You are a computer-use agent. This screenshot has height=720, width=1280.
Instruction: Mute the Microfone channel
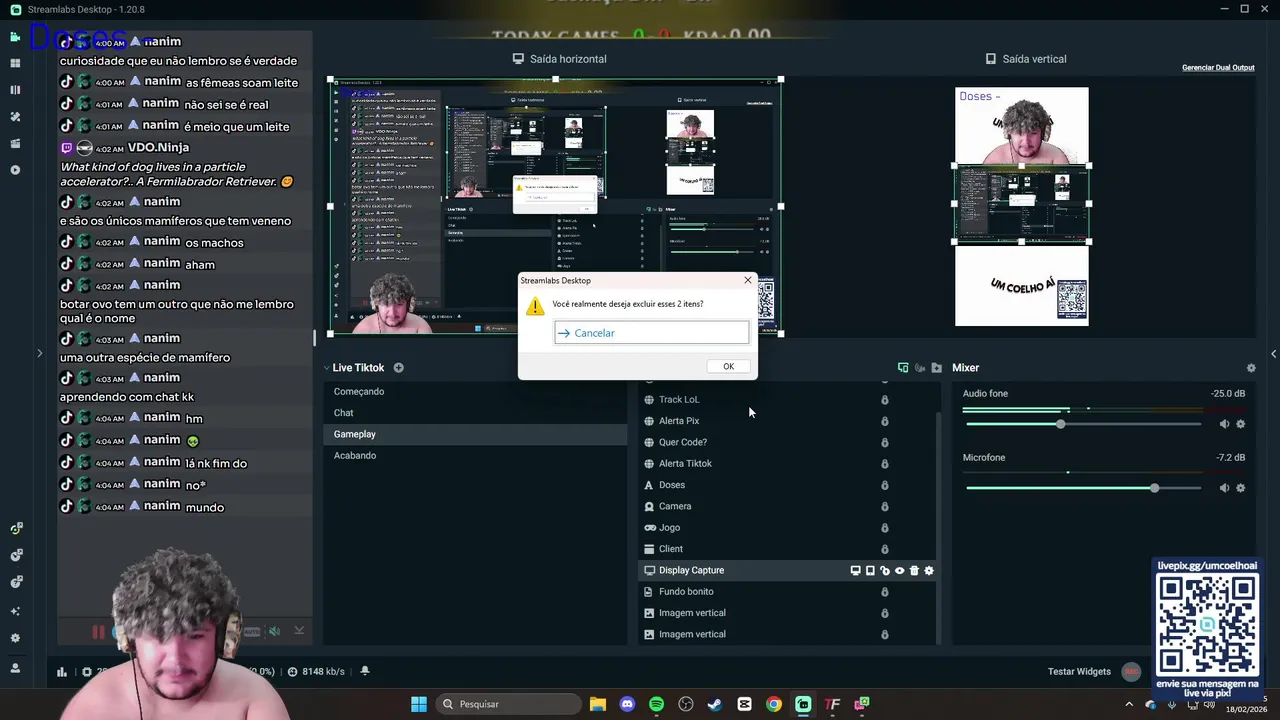[x=1224, y=488]
